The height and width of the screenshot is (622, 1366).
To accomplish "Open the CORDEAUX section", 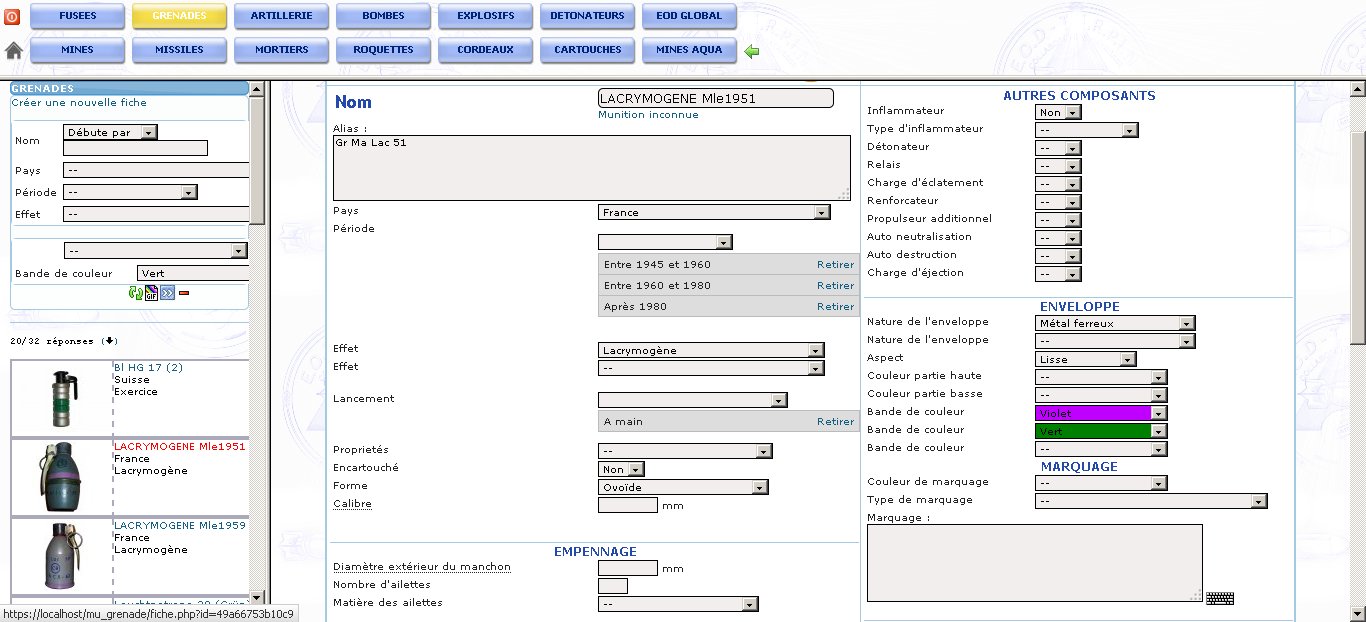I will [x=485, y=50].
